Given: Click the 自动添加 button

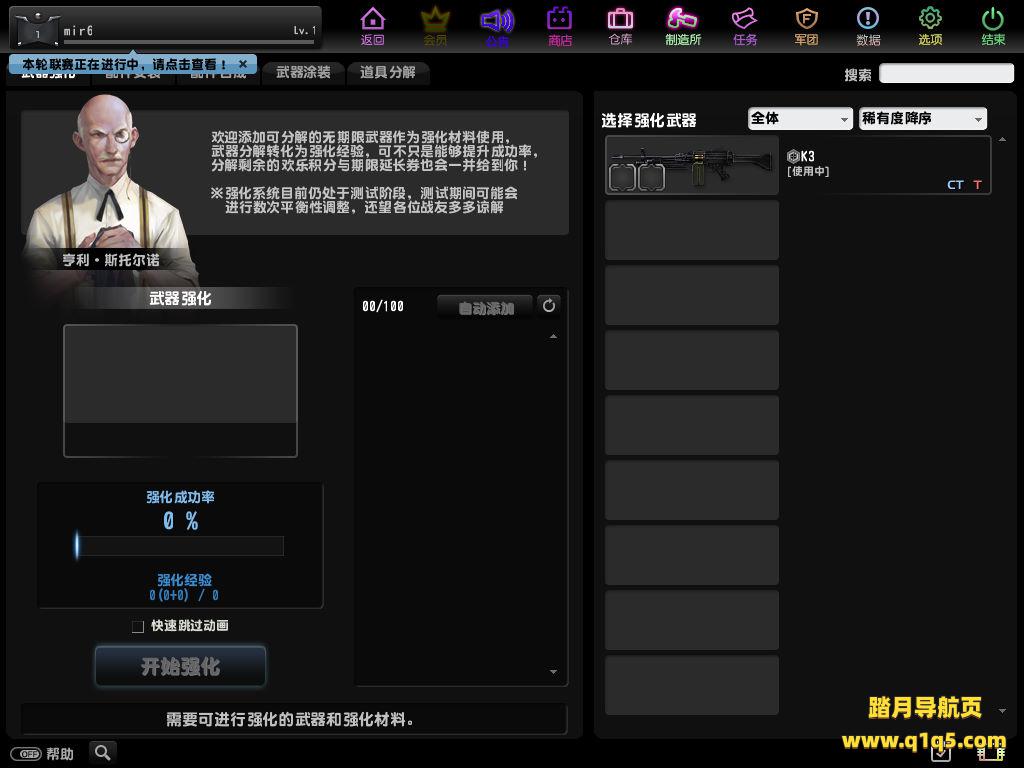Looking at the screenshot, I should point(485,308).
